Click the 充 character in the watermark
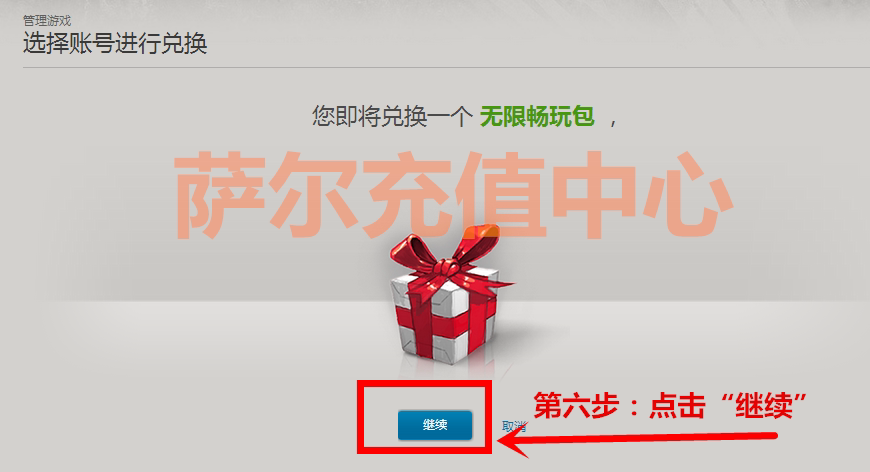The height and width of the screenshot is (472, 870). point(408,194)
